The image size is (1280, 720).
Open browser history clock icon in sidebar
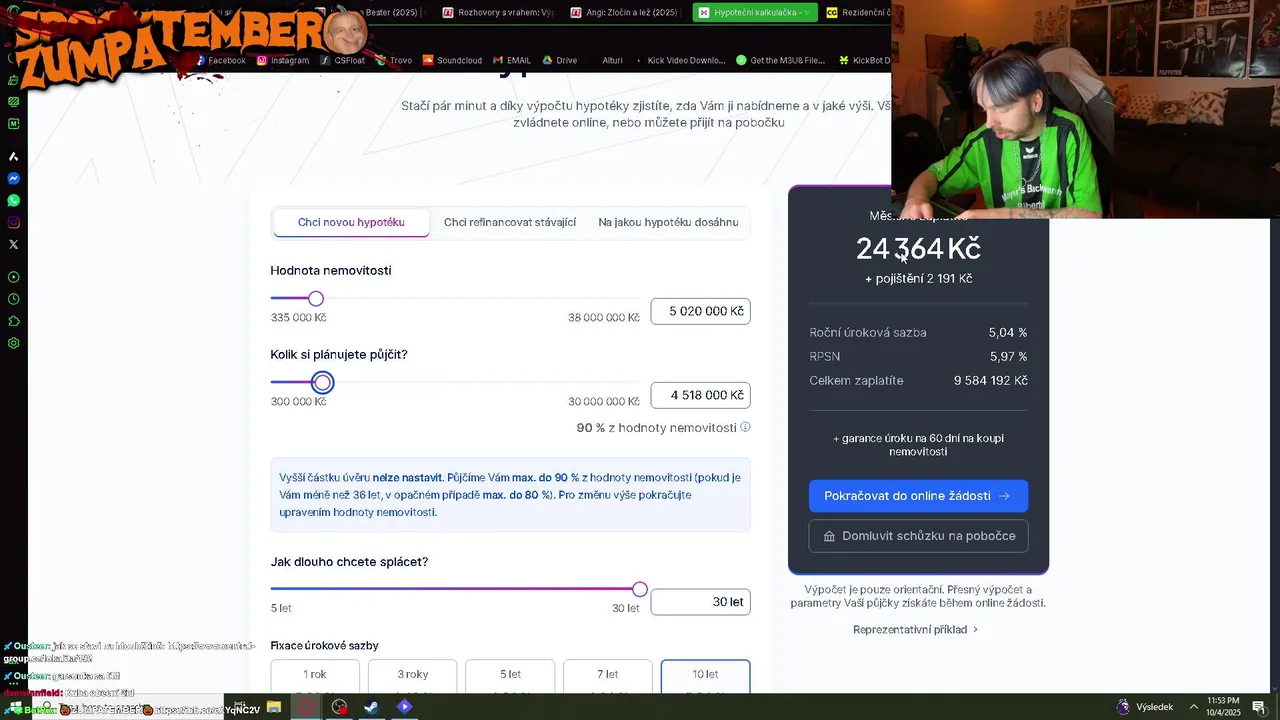pos(13,299)
